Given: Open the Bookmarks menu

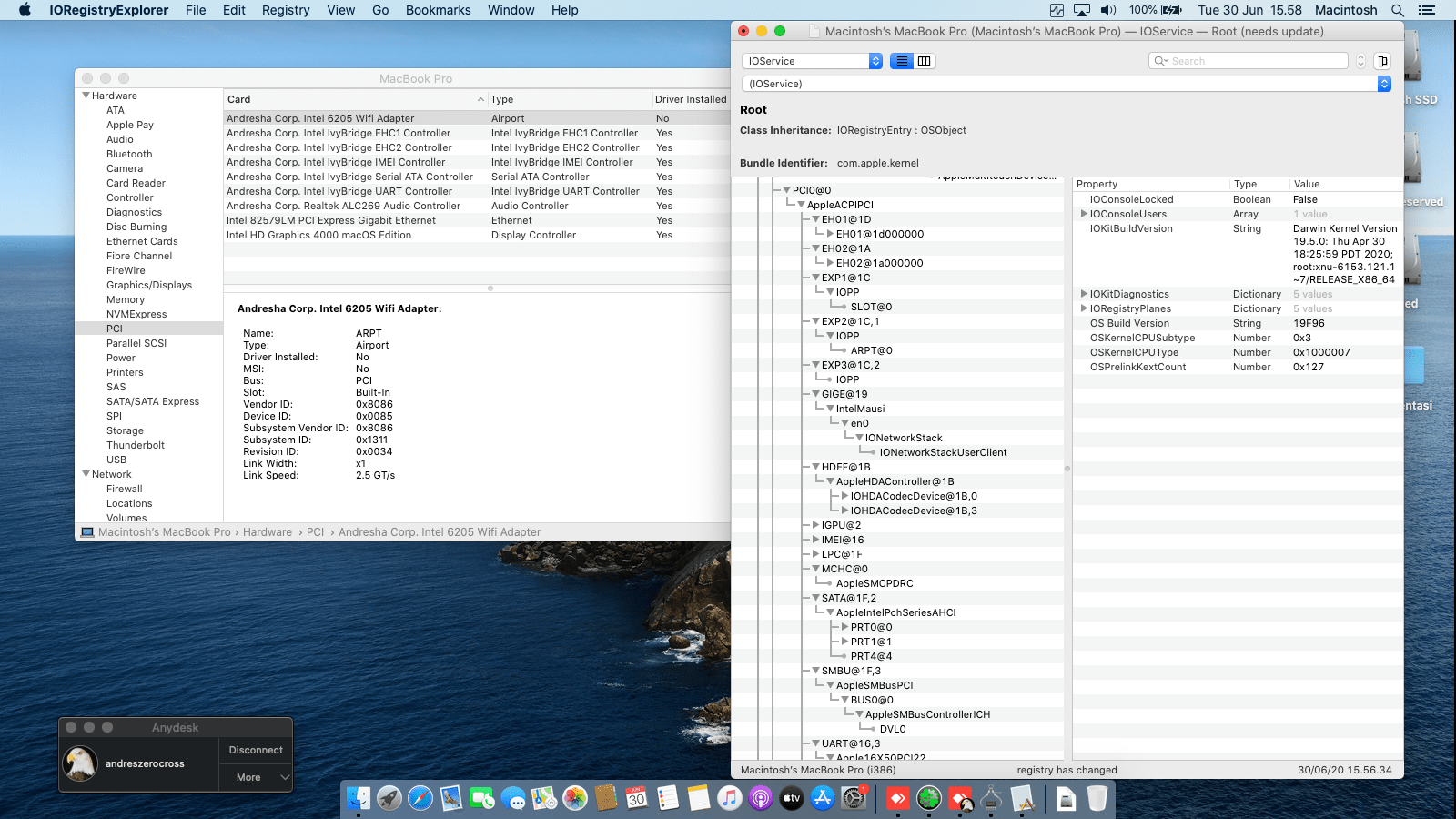Looking at the screenshot, I should (x=438, y=10).
